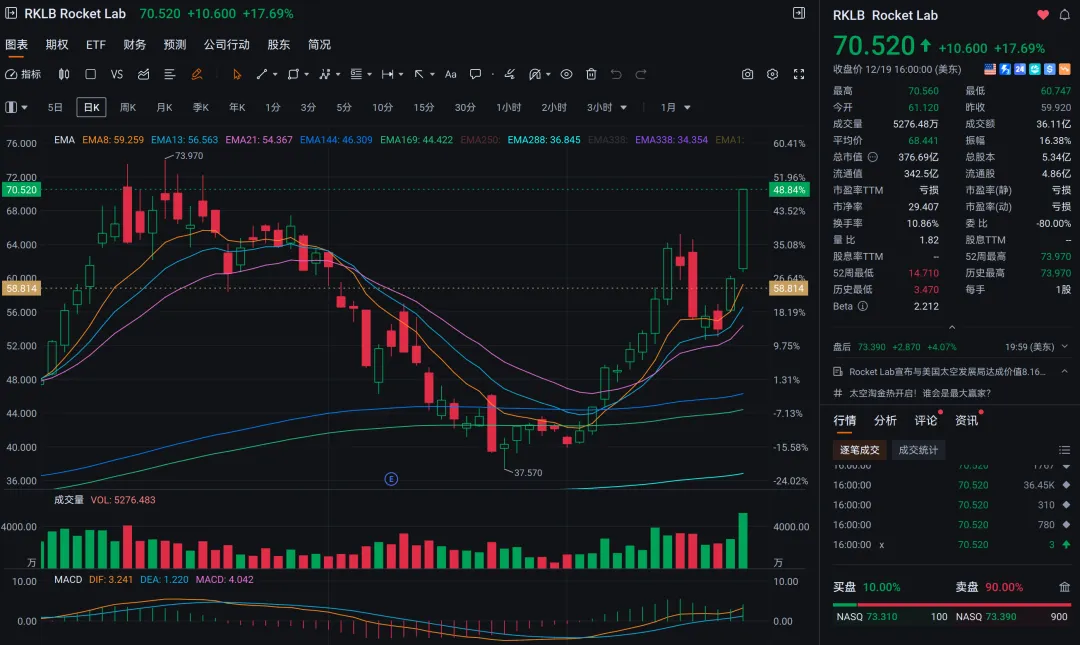Click the 70.520 current price label on axis
1080x645 pixels.
pyautogui.click(x=21, y=190)
